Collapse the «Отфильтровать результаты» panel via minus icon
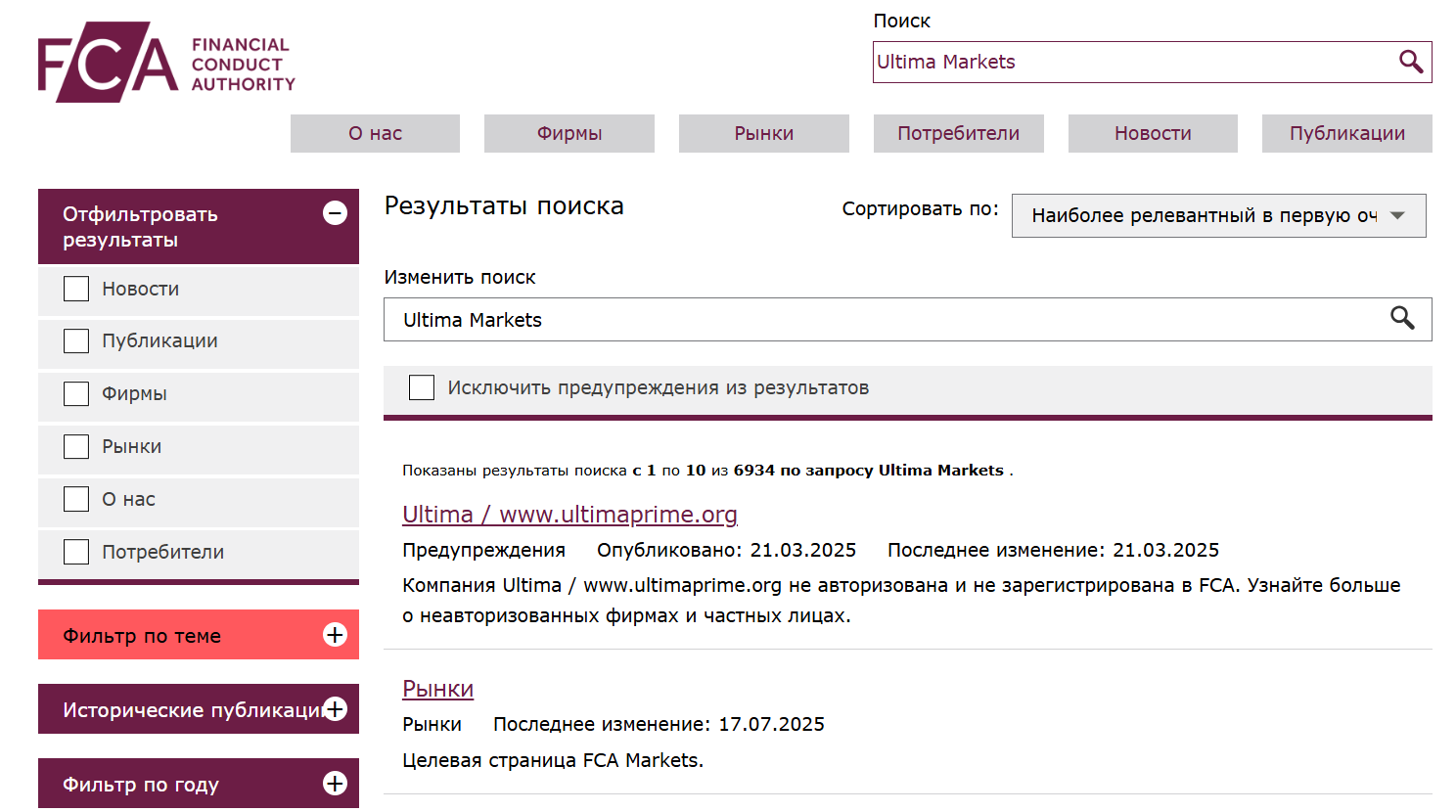 pos(337,212)
